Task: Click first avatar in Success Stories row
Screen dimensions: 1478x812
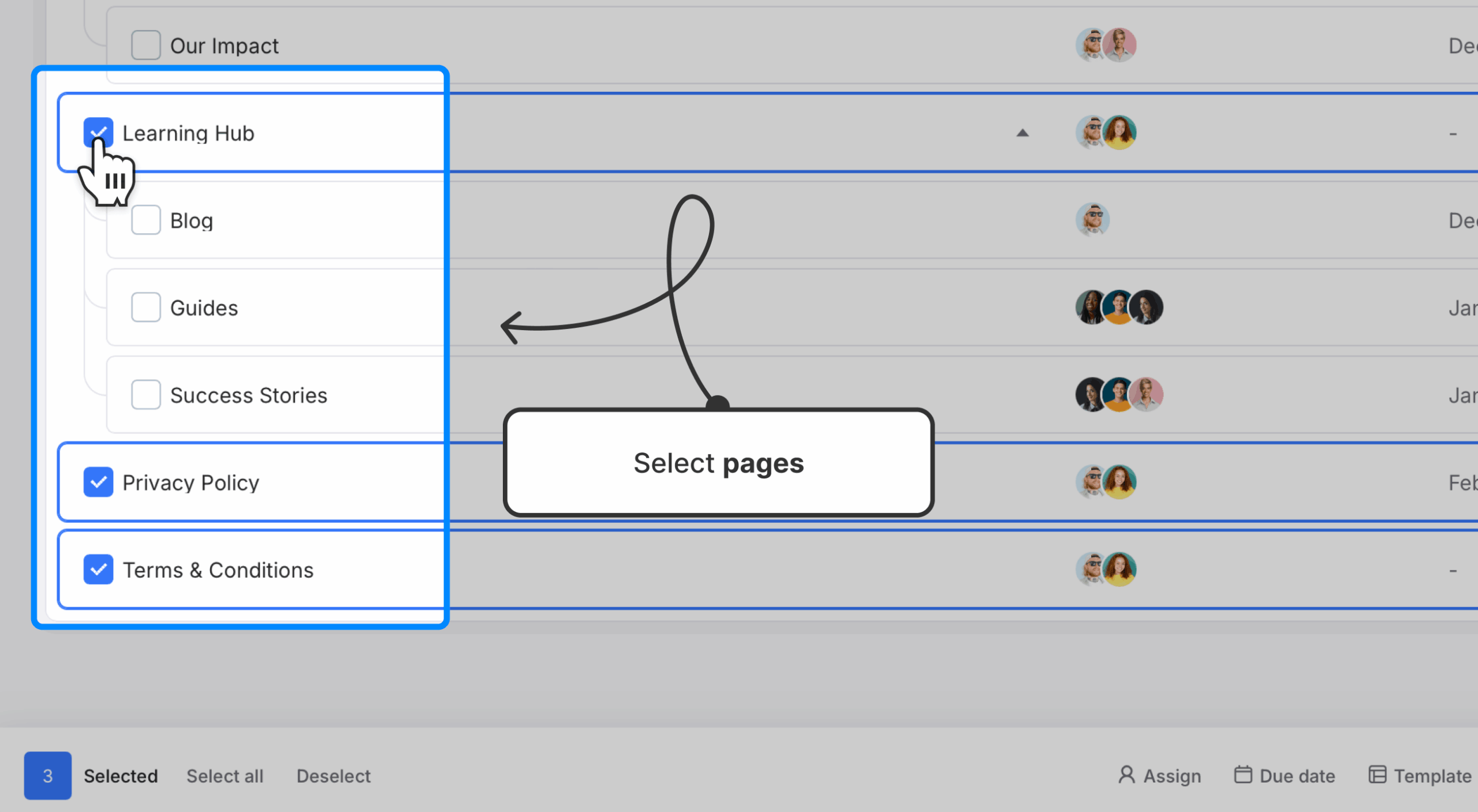Action: click(x=1091, y=395)
